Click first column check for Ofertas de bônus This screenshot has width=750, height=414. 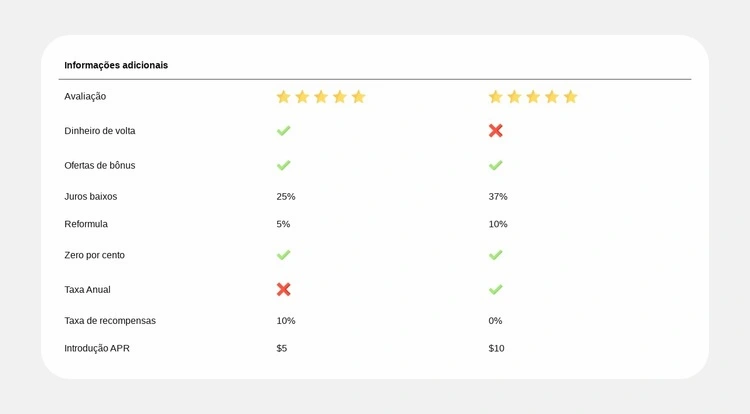(283, 165)
